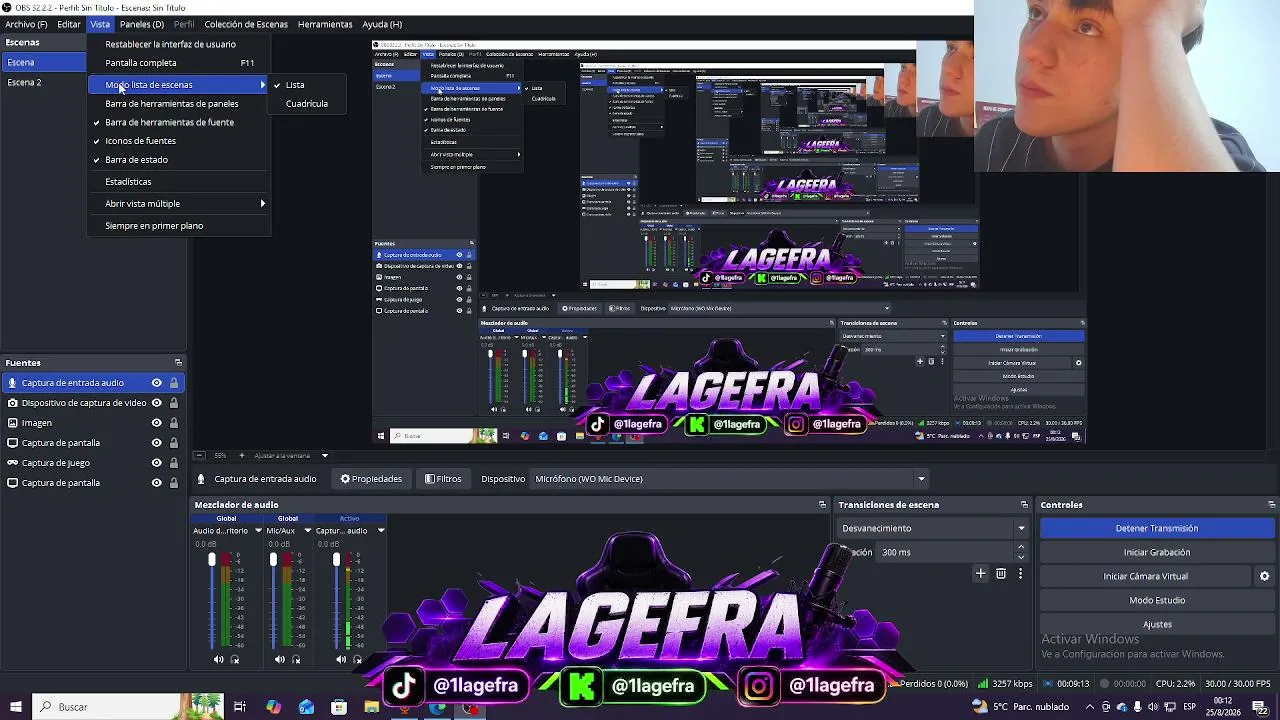Hide the Dispositivo de captura de video source
The width and height of the screenshot is (1280, 720).
click(x=157, y=403)
